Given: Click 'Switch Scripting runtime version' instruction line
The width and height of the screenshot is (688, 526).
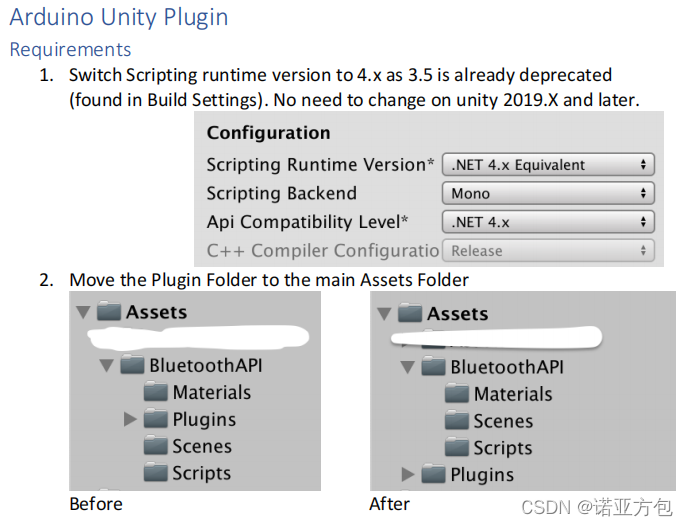Looking at the screenshot, I should 340,75.
